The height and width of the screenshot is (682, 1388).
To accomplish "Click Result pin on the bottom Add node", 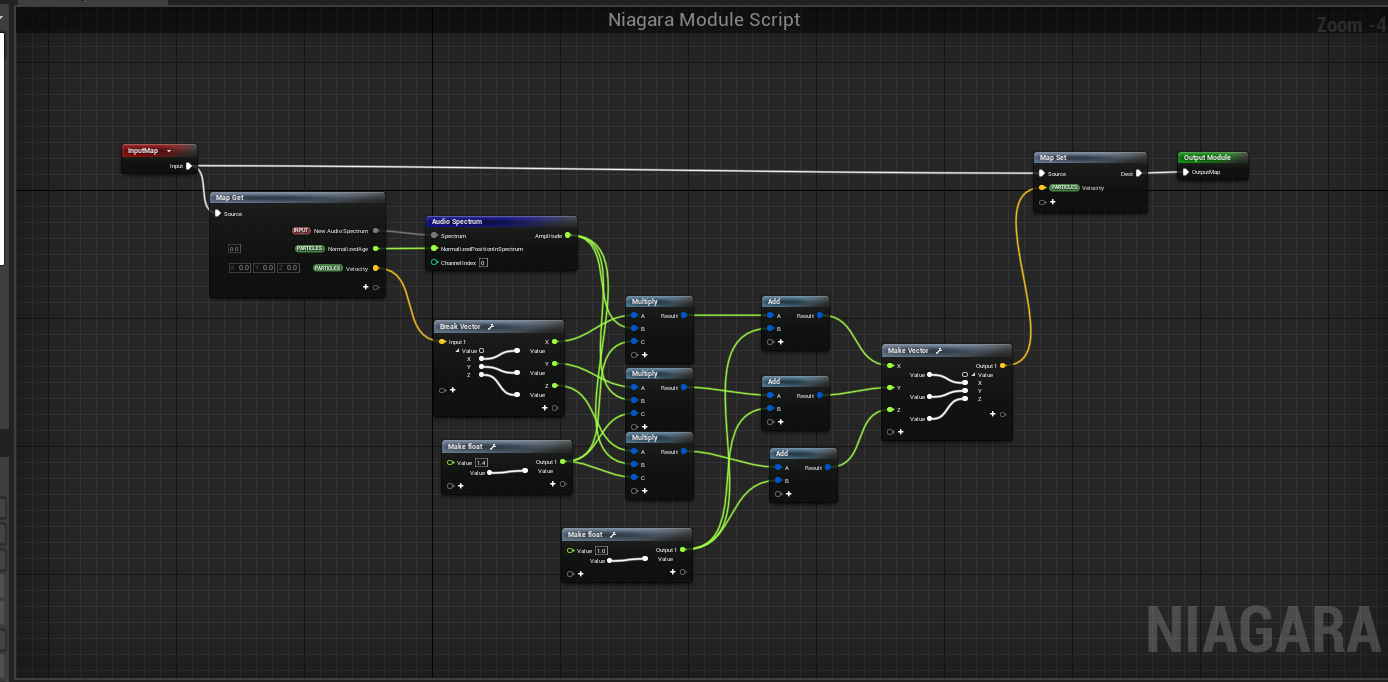I will 828,468.
